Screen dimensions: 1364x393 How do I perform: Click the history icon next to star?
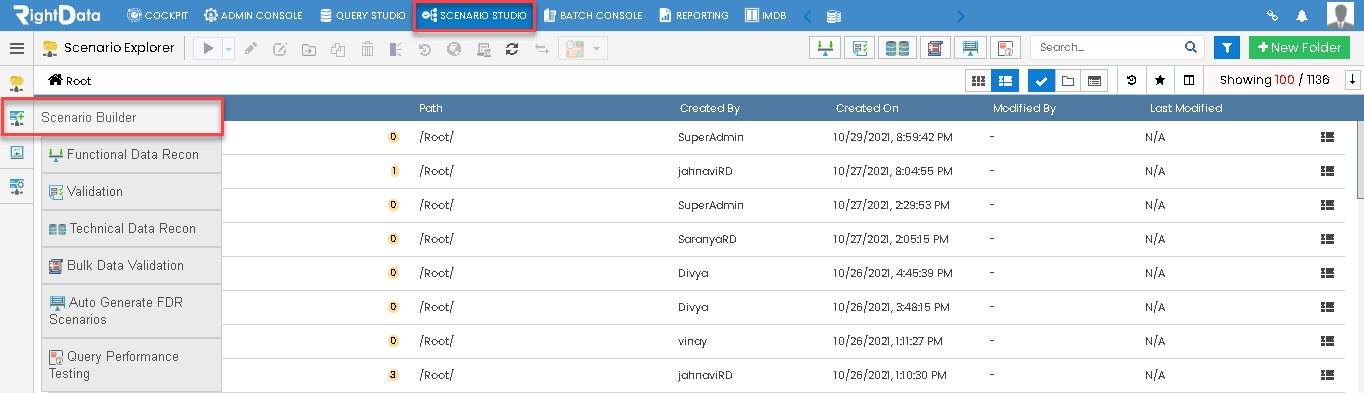point(1131,80)
